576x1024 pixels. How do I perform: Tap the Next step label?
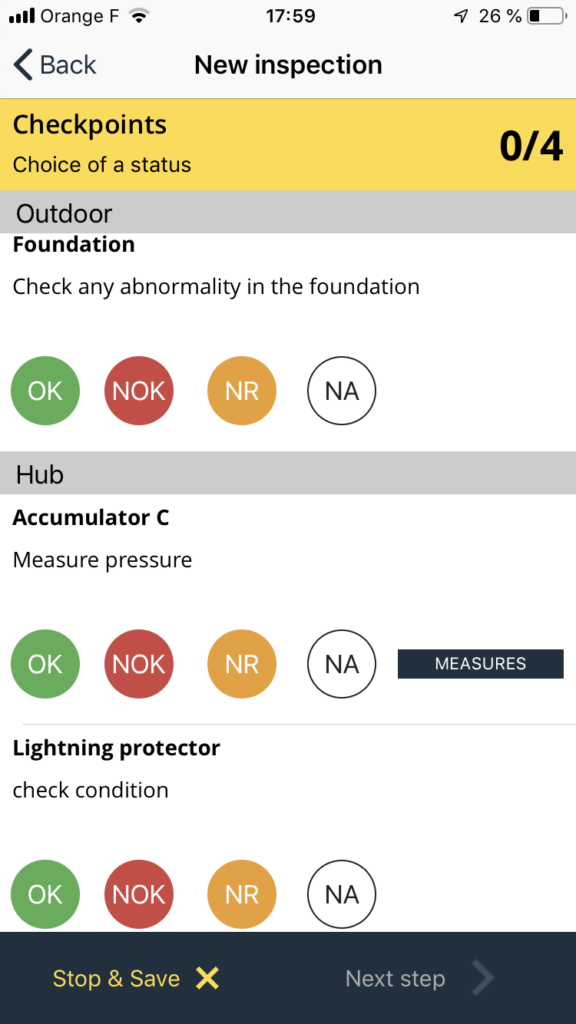click(x=395, y=978)
